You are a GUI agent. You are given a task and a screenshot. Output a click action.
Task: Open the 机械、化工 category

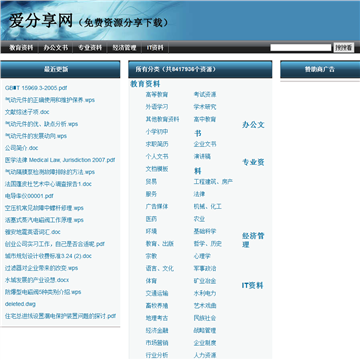[x=208, y=207]
